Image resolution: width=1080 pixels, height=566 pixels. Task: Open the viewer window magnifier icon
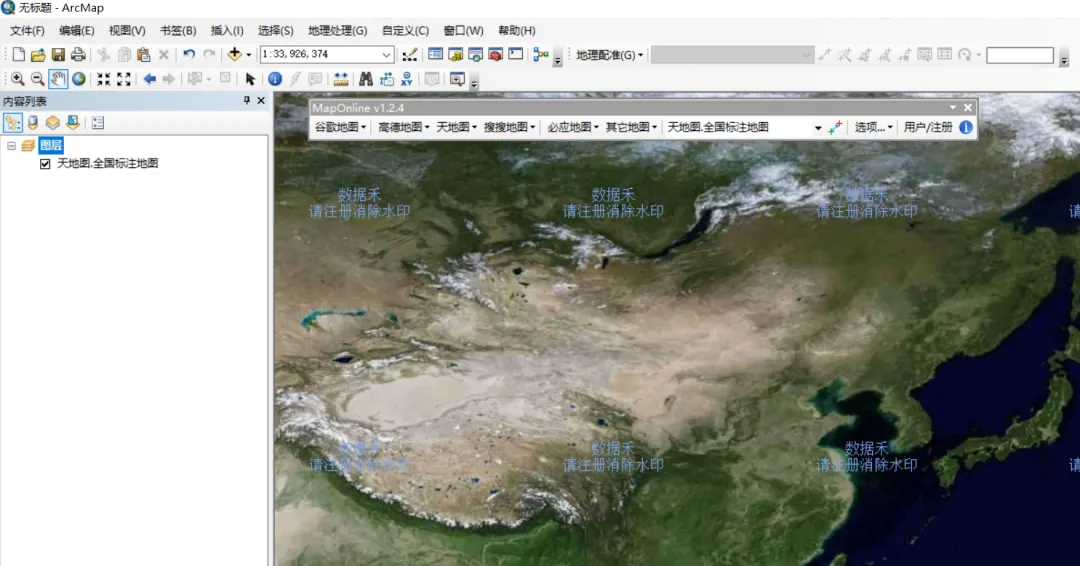point(457,79)
